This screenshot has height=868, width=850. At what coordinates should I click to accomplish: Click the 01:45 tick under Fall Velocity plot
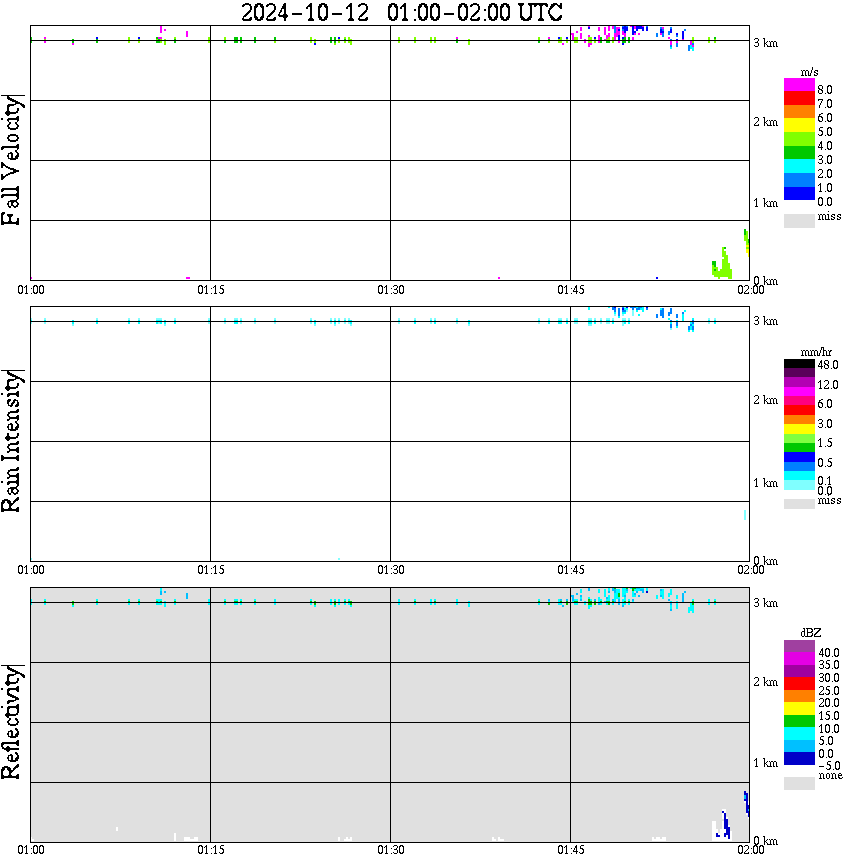tap(571, 290)
